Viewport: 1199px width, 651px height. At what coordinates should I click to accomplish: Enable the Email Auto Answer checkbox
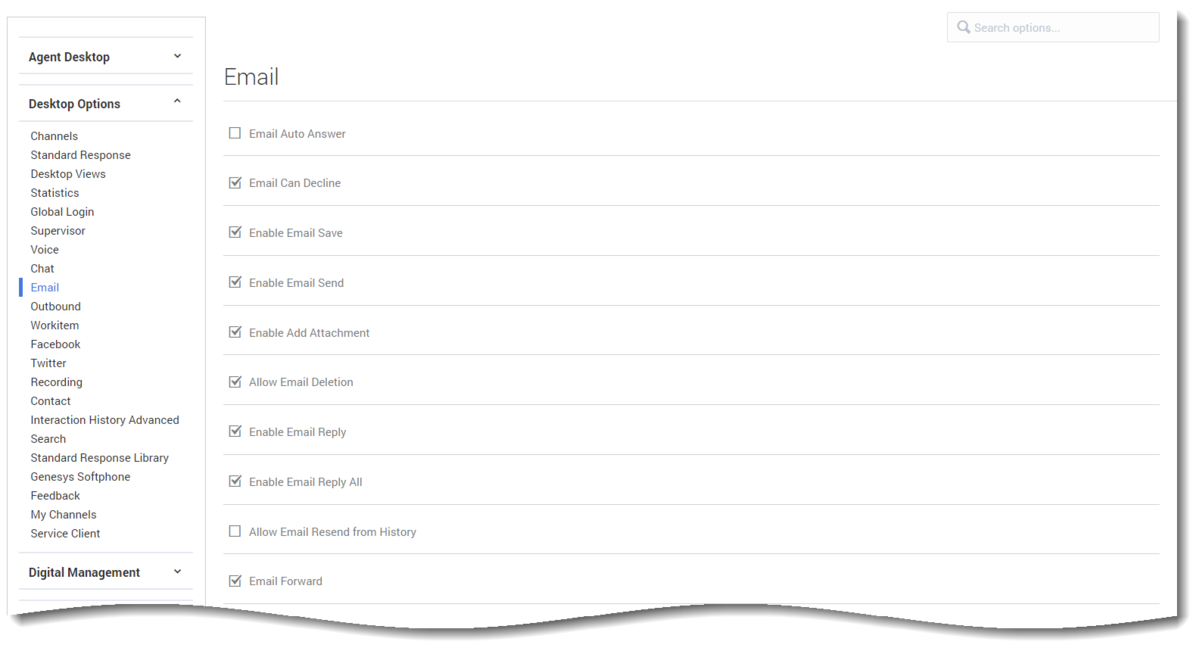point(235,133)
